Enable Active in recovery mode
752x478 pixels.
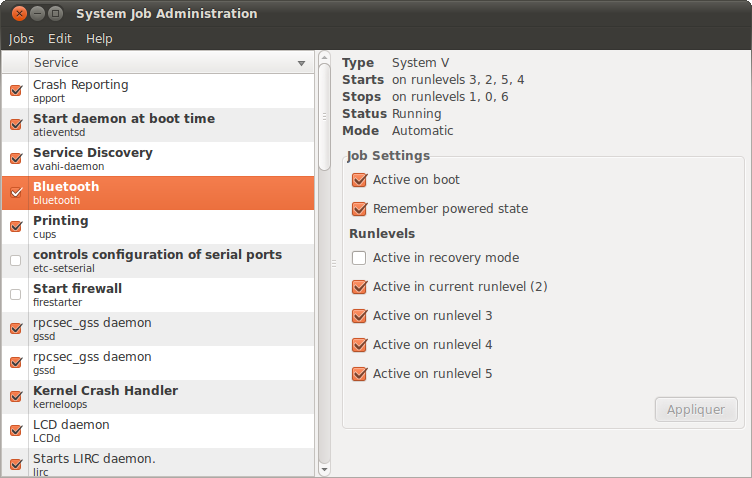click(359, 258)
